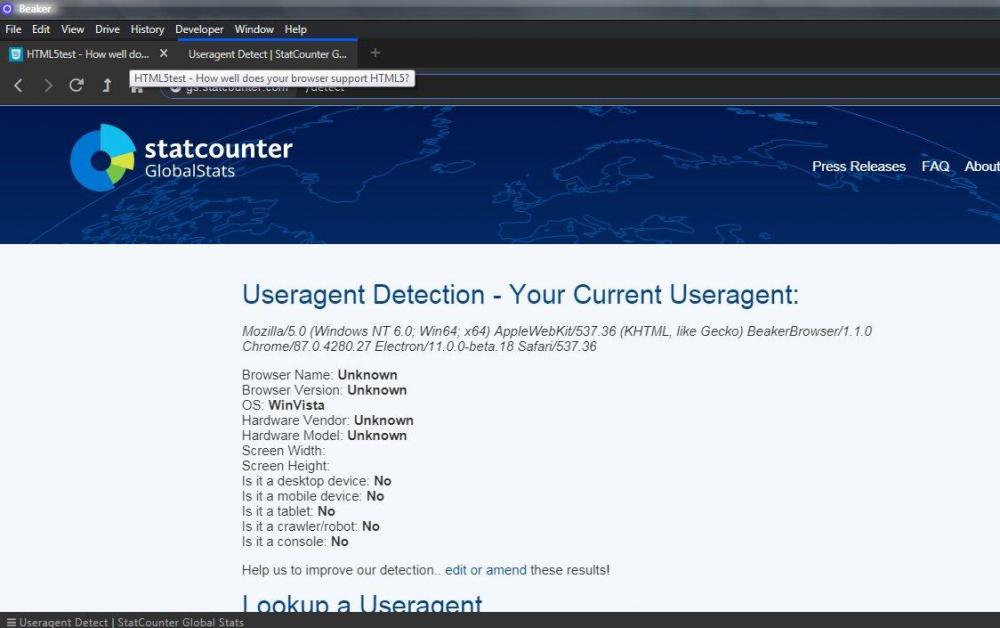
Task: Follow the 'edit or amend' link
Action: [485, 570]
